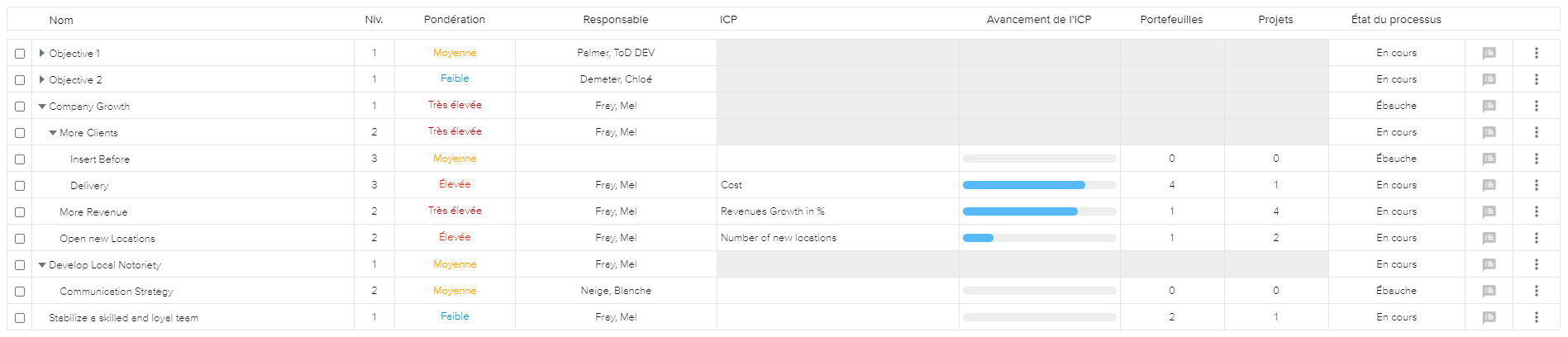Collapse the Company Growth node
The image size is (1568, 337).
click(42, 106)
